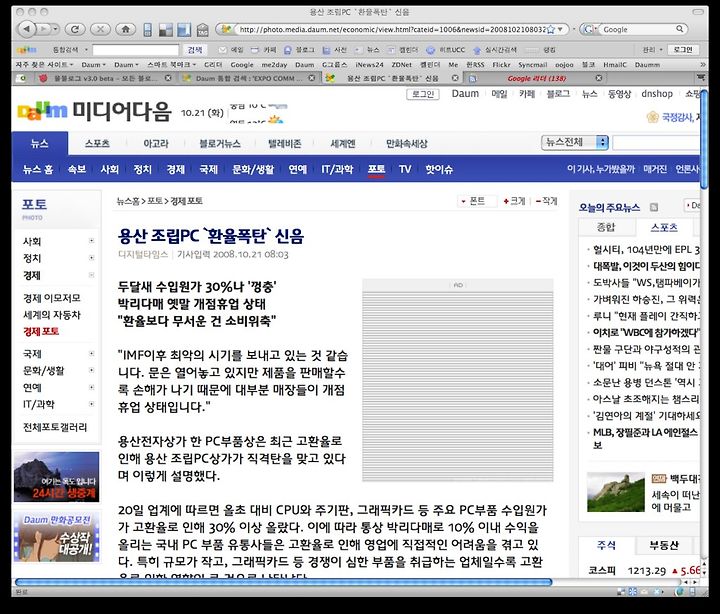Open the Google search engine selector dropdown
Image resolution: width=720 pixels, height=614 pixels.
(591, 29)
